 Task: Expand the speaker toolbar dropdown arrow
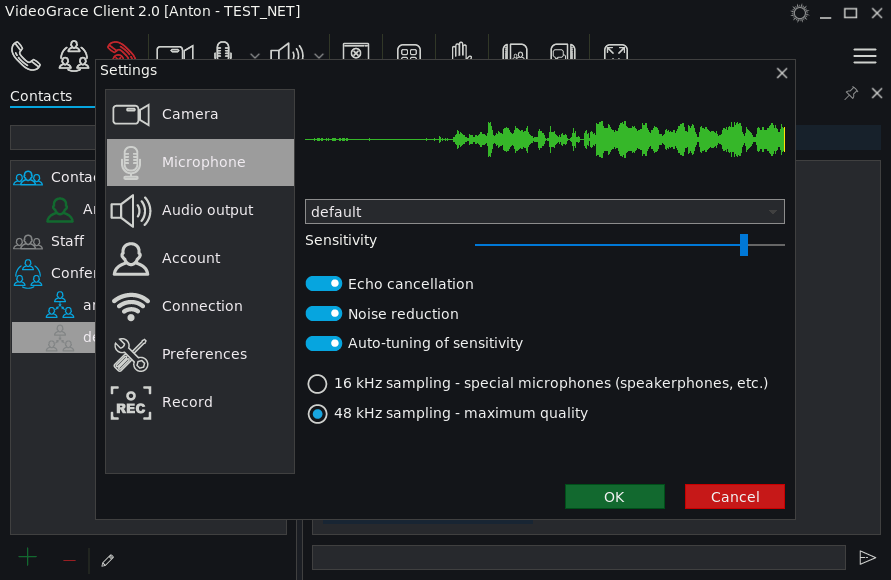pyautogui.click(x=319, y=56)
